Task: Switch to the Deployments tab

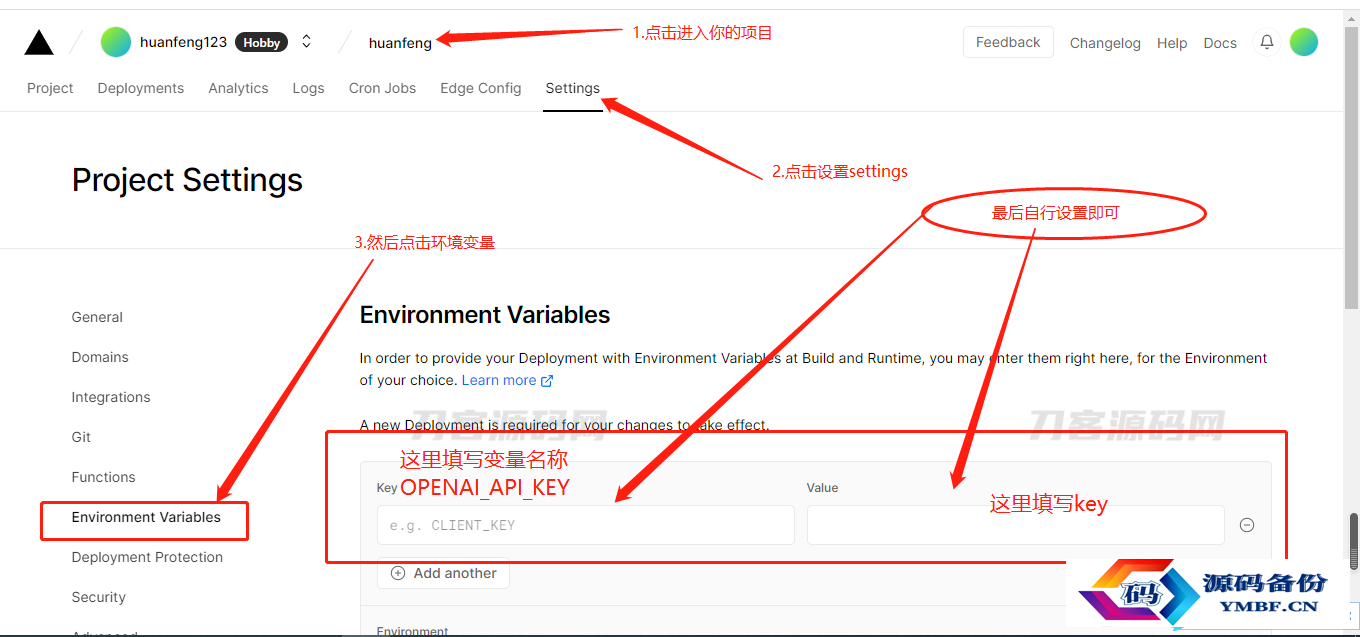Action: coord(141,88)
